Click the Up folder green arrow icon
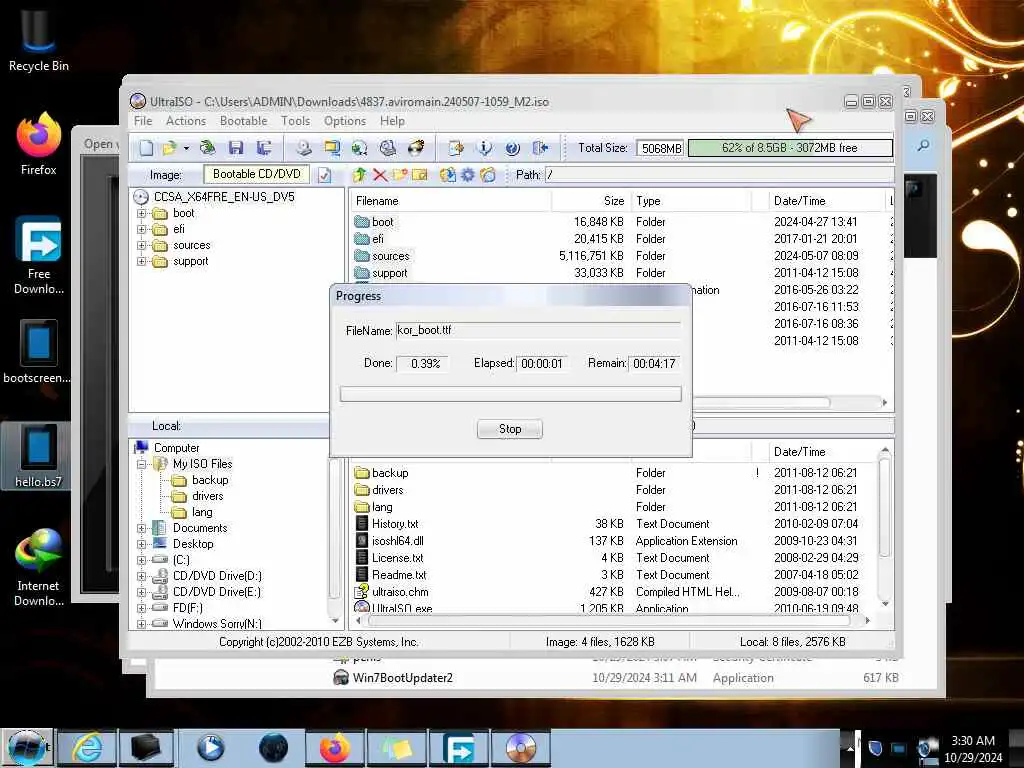Screen dimensions: 1024x768 pos(359,175)
